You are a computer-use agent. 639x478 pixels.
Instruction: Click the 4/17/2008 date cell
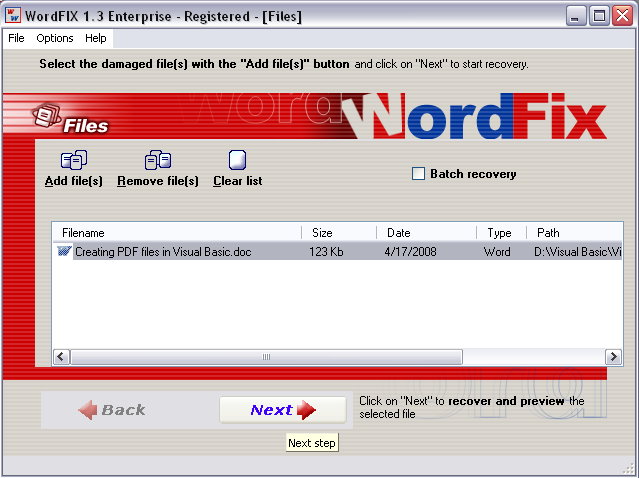pos(410,252)
